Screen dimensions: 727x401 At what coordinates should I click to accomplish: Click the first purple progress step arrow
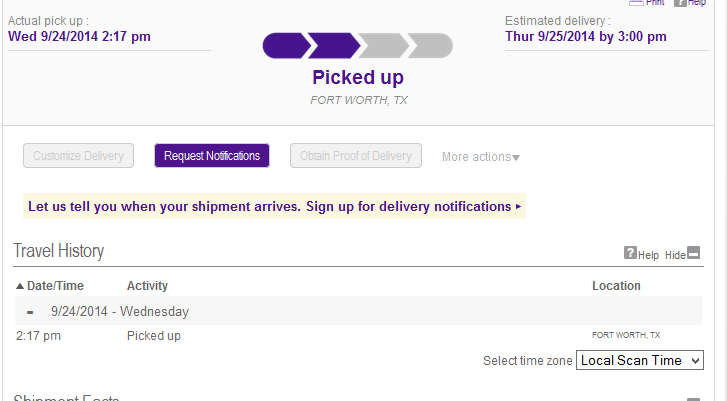[284, 45]
